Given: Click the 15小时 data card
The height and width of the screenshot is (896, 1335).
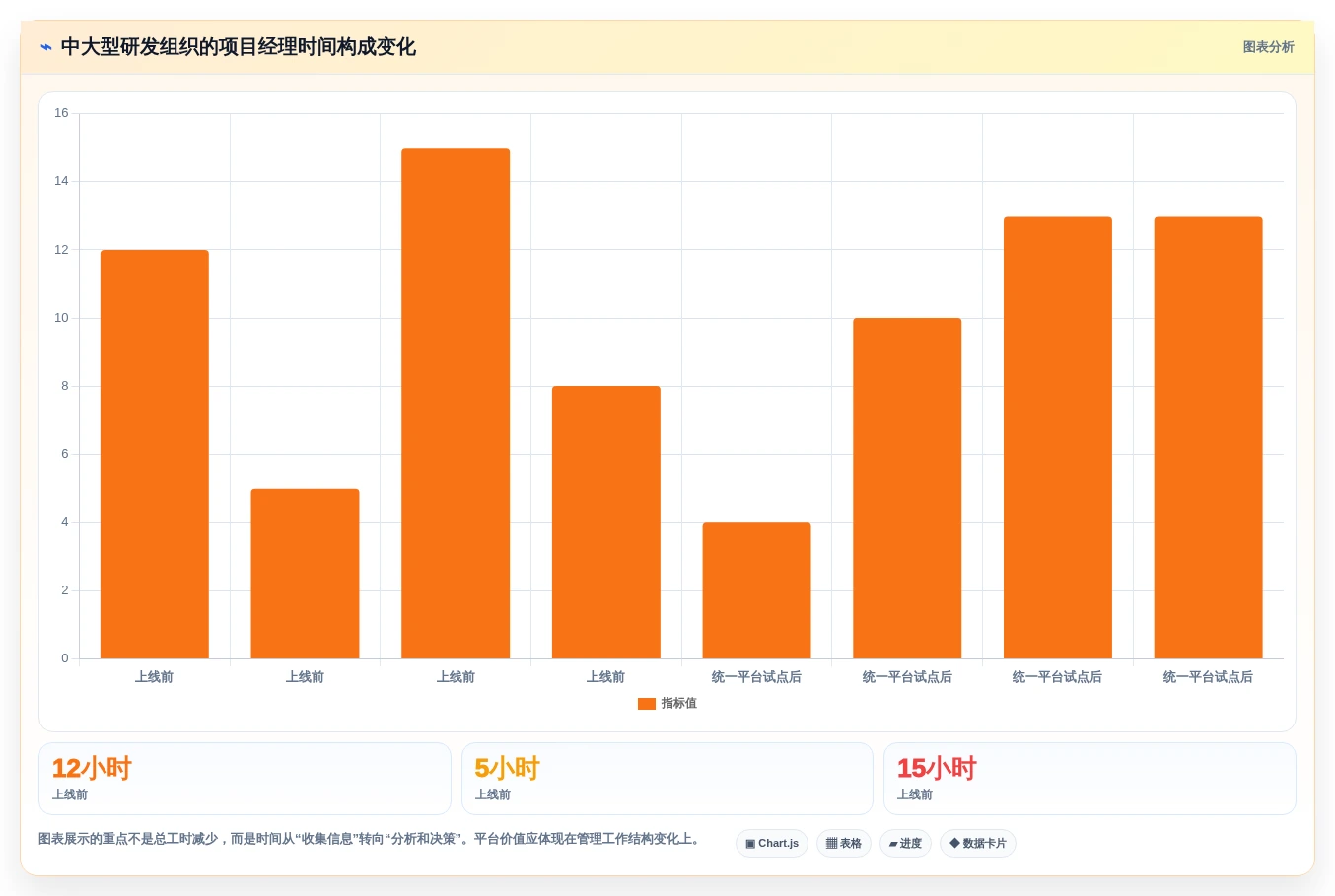Looking at the screenshot, I should pos(1089,779).
